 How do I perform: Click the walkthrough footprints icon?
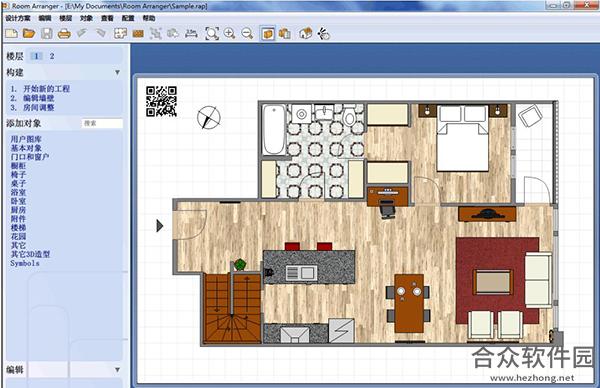pos(324,34)
